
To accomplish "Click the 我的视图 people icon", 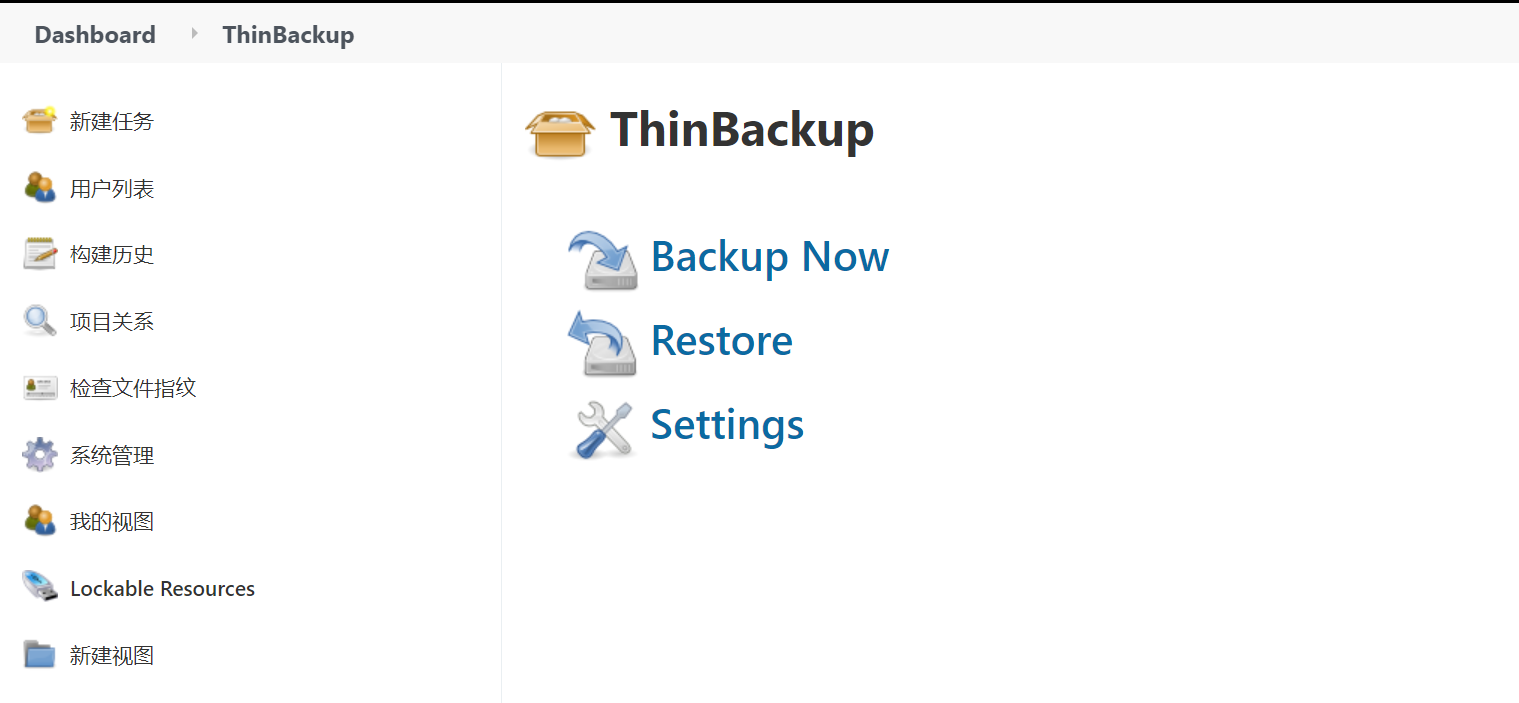I will click(40, 520).
